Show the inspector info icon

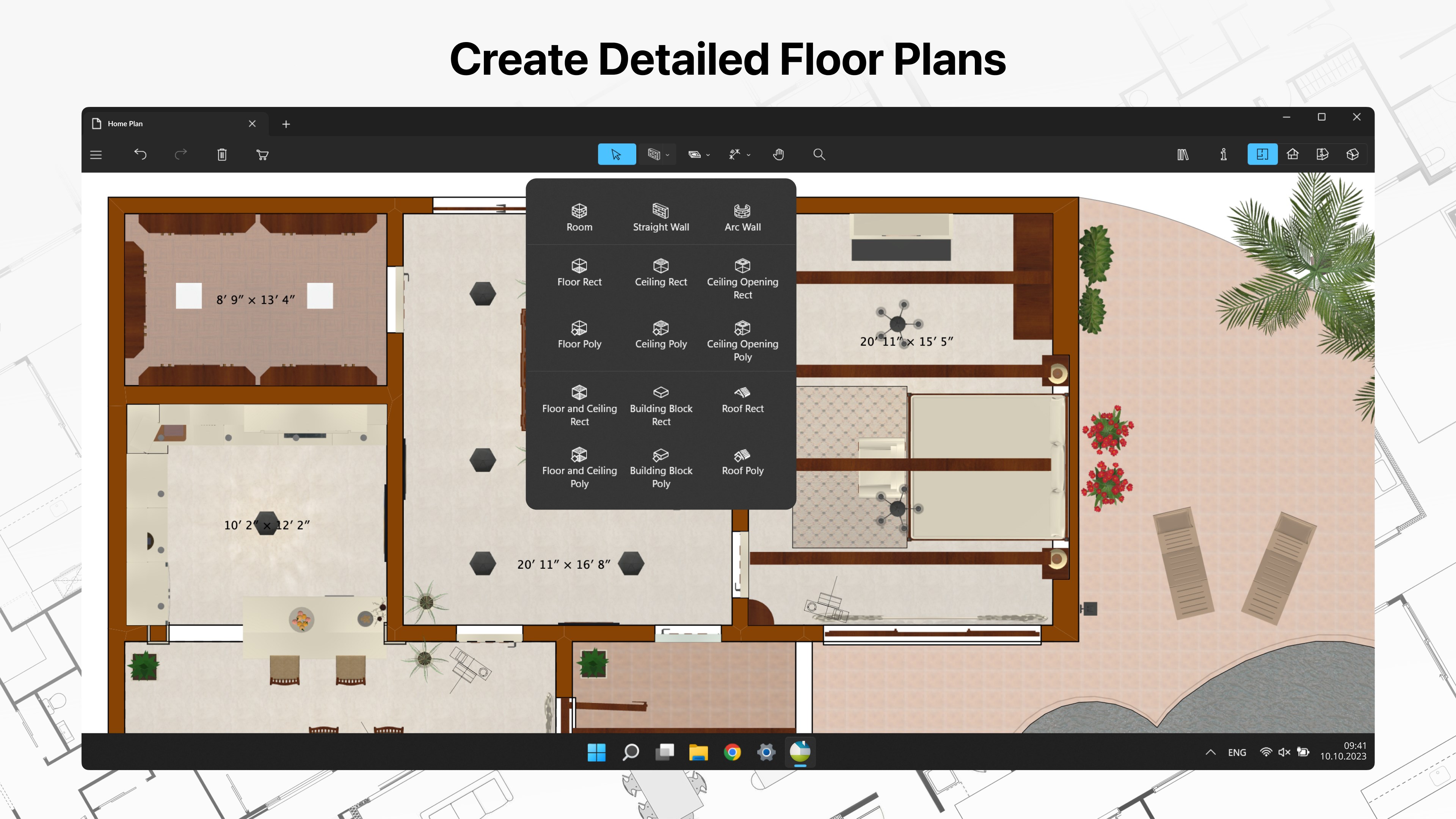(1223, 154)
